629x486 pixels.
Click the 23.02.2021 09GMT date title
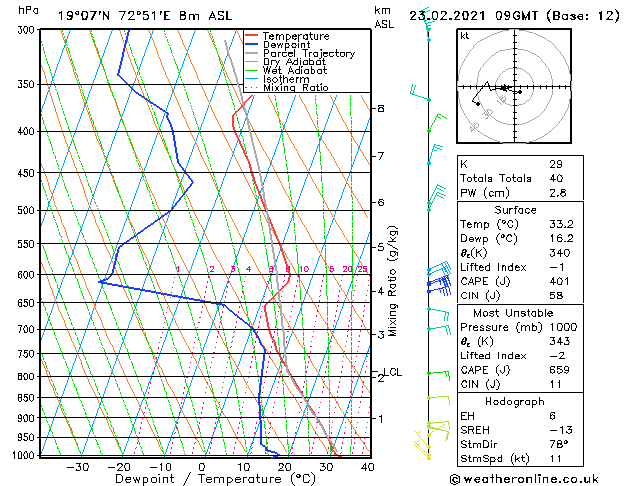click(473, 16)
